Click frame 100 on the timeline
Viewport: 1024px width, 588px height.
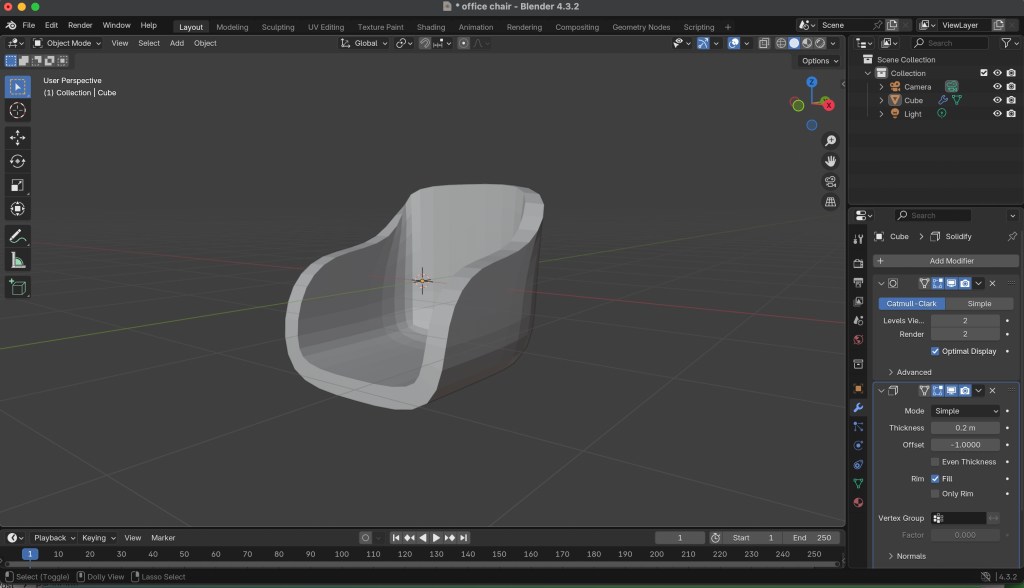coord(341,554)
